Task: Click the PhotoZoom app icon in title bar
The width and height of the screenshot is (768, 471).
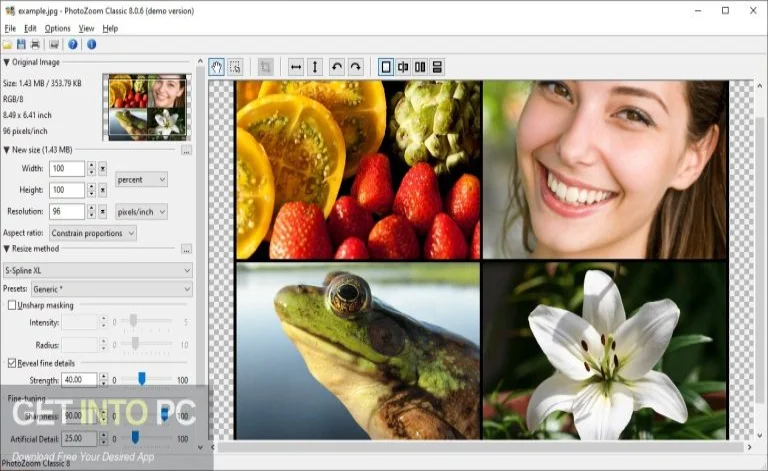Action: (x=10, y=10)
